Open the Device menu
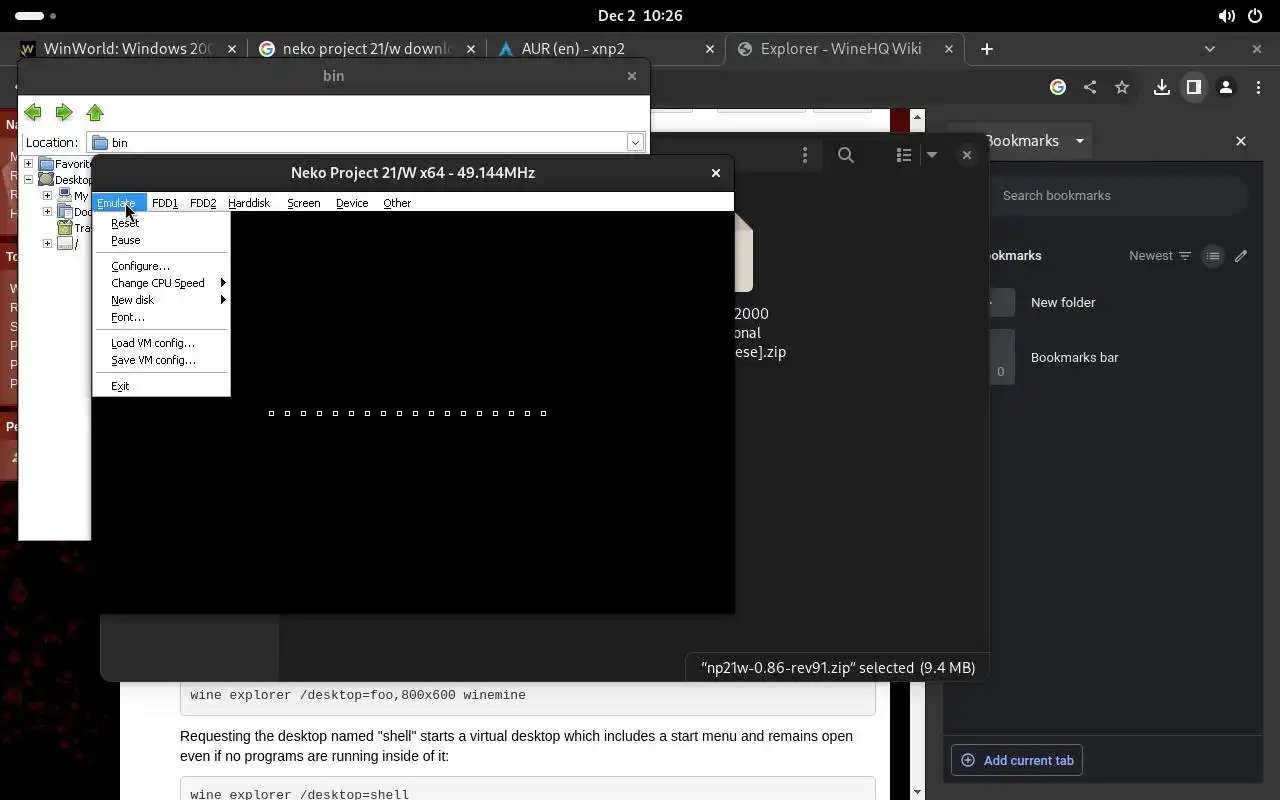This screenshot has height=800, width=1280. 352,203
